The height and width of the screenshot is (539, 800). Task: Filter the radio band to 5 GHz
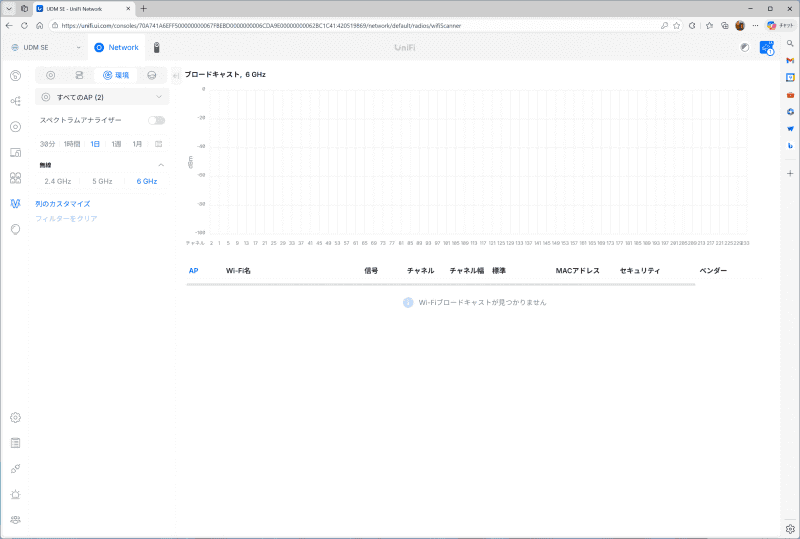(x=102, y=181)
